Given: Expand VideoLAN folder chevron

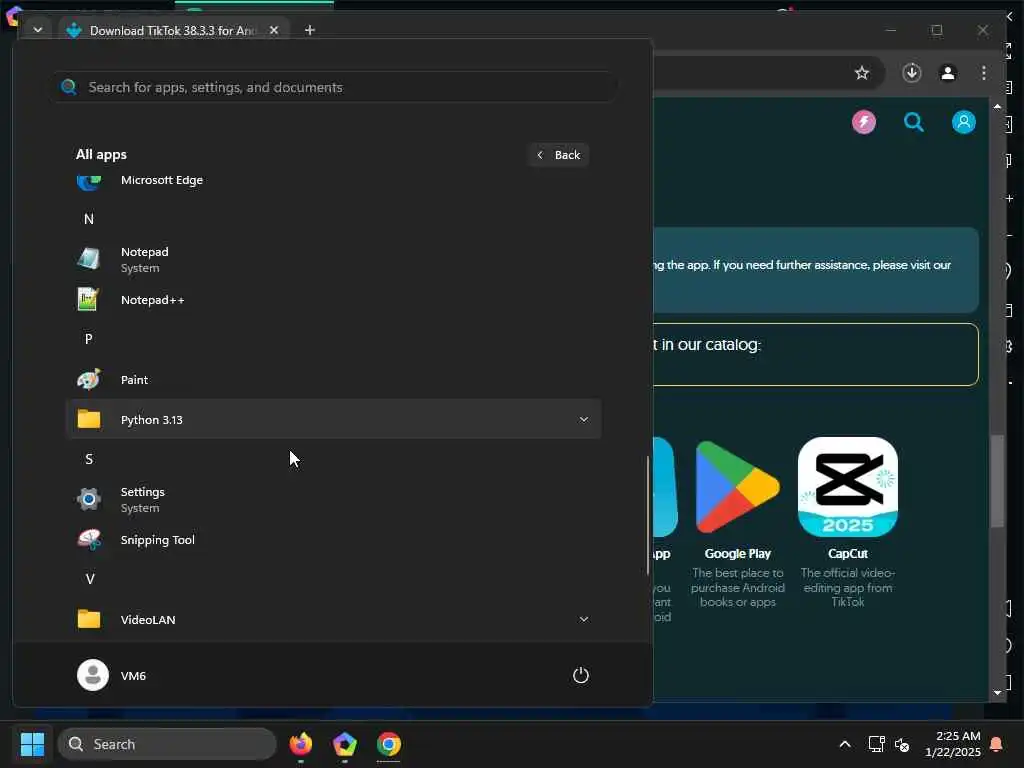Looking at the screenshot, I should tap(584, 619).
